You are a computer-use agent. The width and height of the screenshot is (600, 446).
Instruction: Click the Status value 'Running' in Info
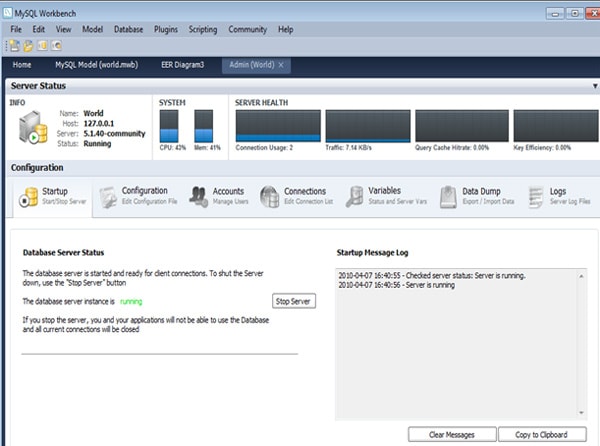(97, 144)
